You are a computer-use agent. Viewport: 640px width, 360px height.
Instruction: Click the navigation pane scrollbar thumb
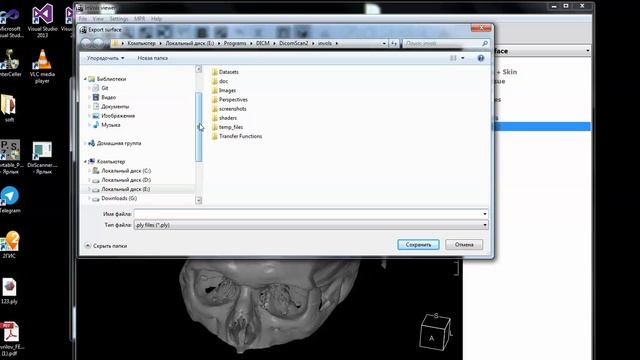coord(199,127)
